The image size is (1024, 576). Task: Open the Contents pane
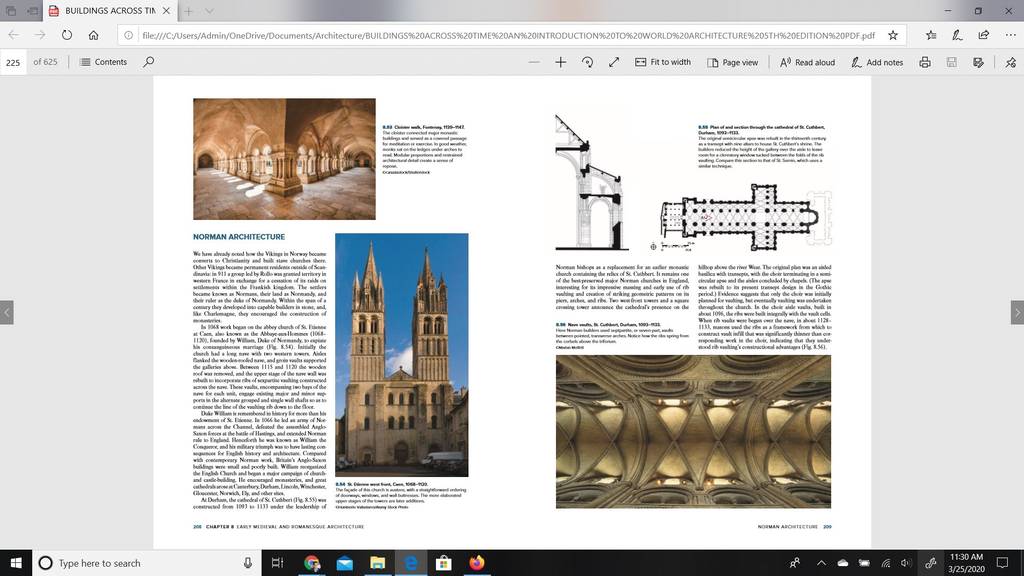[x=103, y=62]
